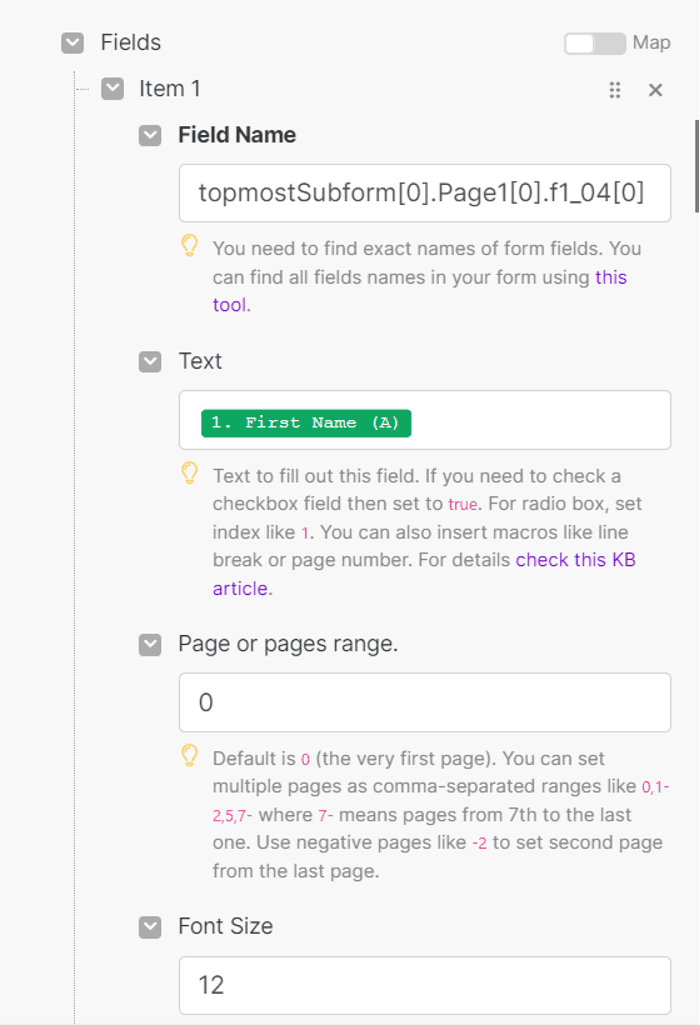Open the 'check this KB article' link

(575, 560)
